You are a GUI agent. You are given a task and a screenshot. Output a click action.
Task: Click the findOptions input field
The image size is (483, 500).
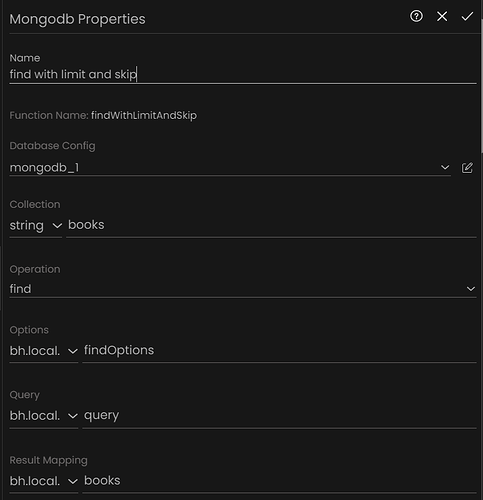[x=279, y=350]
